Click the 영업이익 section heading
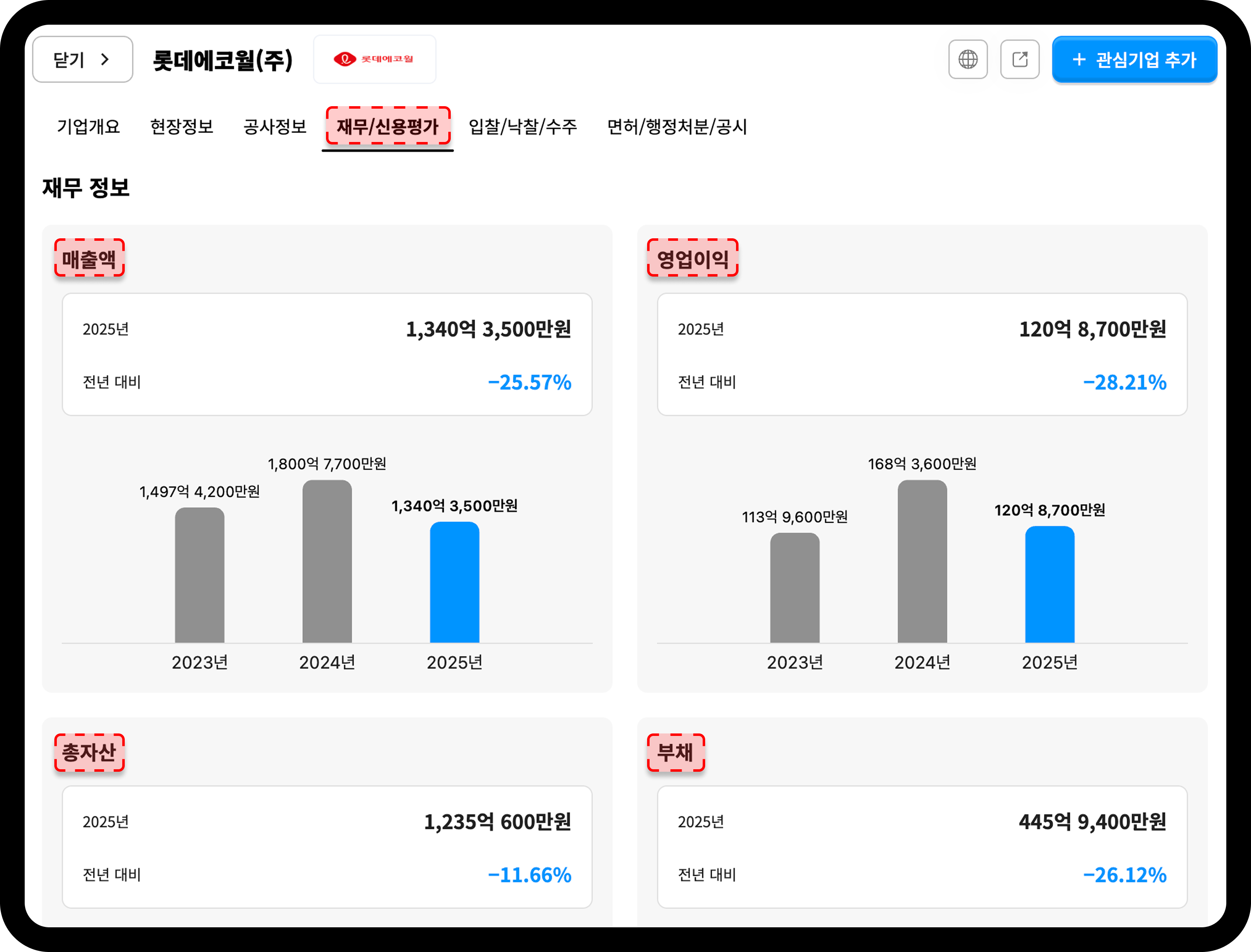 693,258
